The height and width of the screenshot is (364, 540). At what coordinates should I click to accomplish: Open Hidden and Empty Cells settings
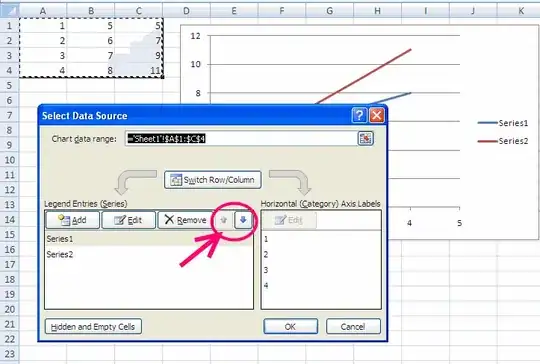[x=93, y=326]
